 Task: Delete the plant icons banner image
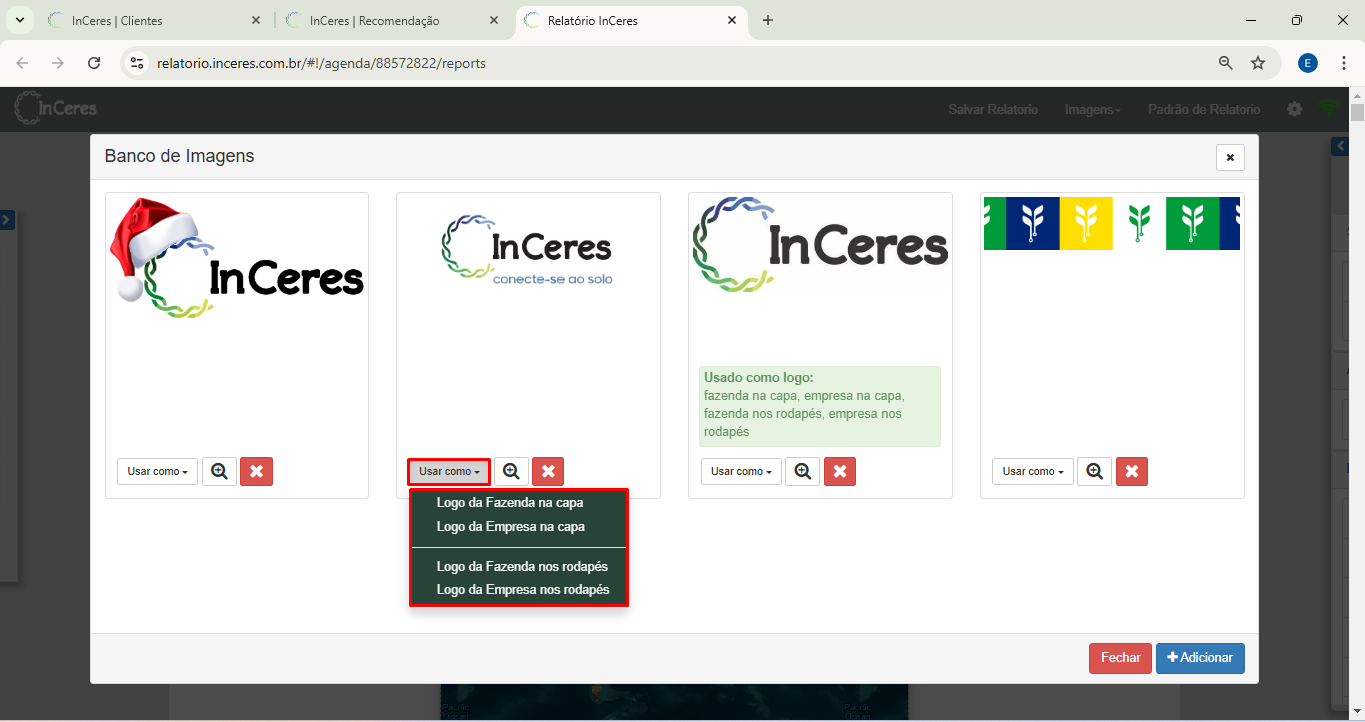[x=1131, y=471]
